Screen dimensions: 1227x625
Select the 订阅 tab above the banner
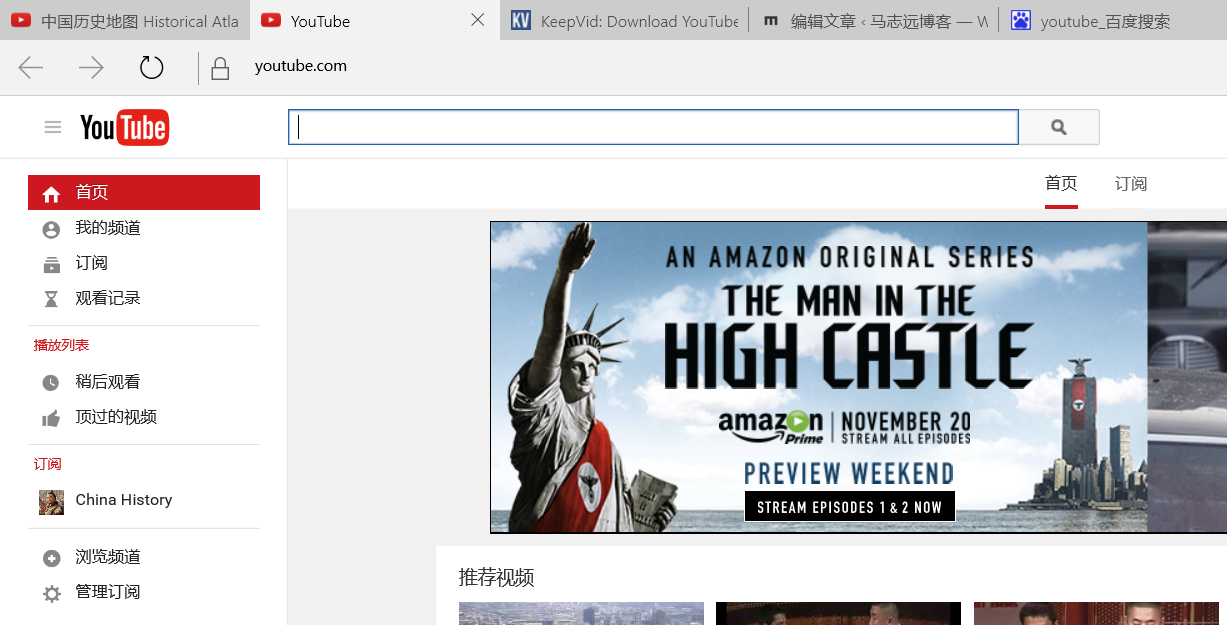[x=1131, y=184]
